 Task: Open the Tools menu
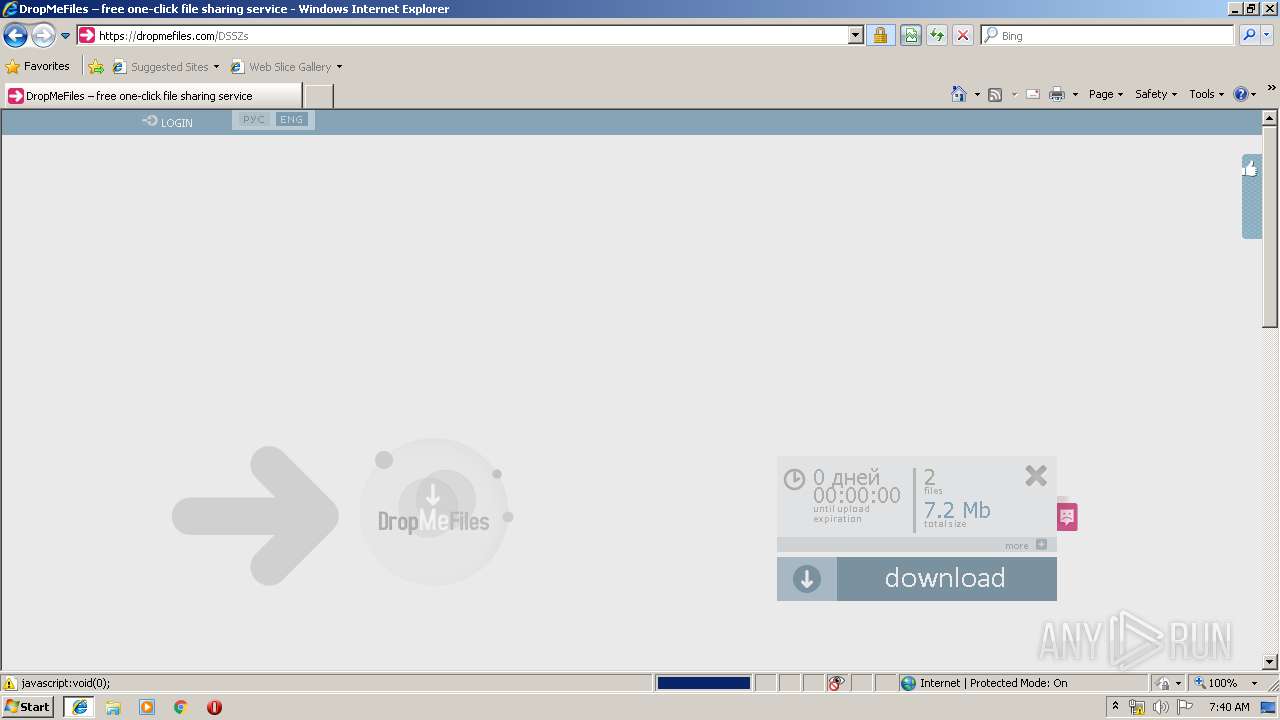1206,94
